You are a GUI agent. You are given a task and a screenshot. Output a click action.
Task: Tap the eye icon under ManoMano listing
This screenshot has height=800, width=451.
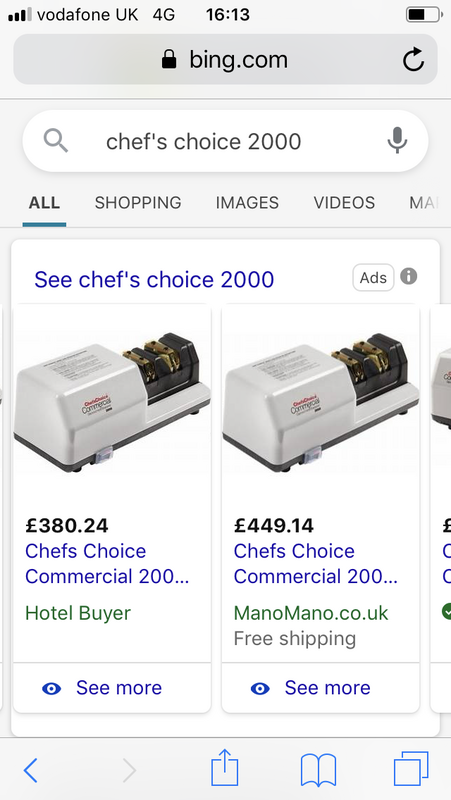point(260,689)
